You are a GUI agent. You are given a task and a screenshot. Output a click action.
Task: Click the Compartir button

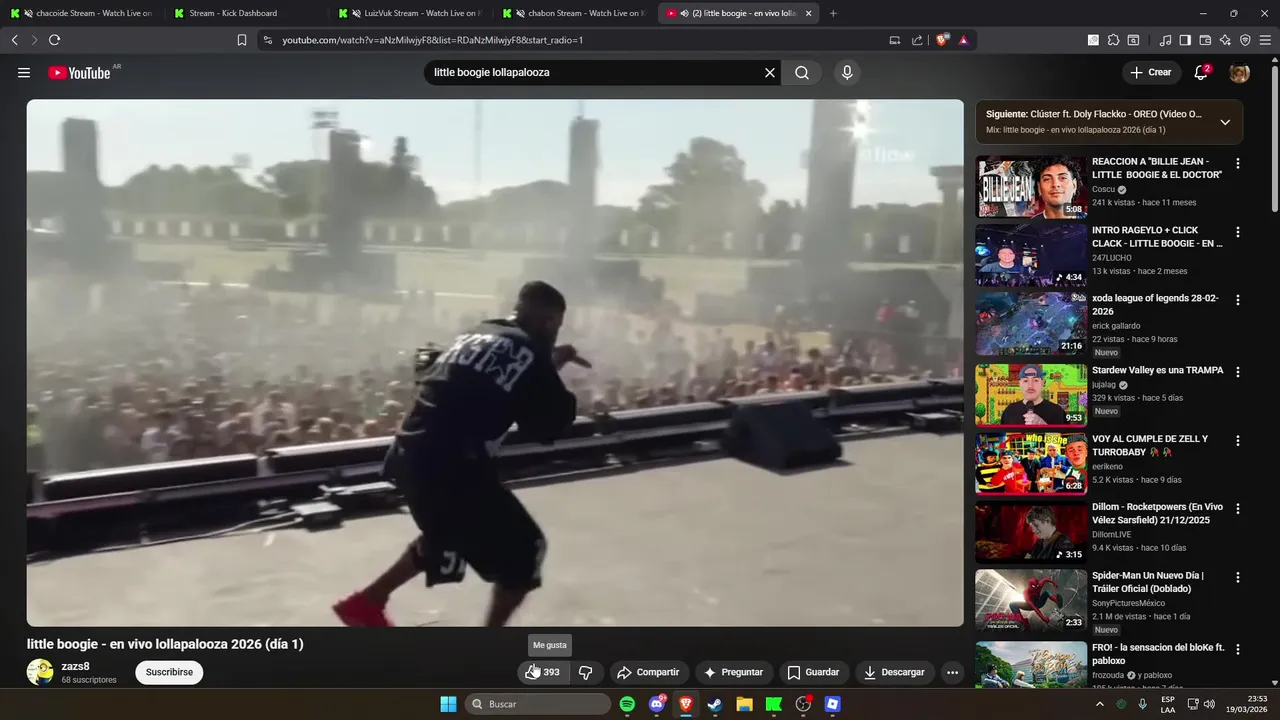pyautogui.click(x=648, y=672)
